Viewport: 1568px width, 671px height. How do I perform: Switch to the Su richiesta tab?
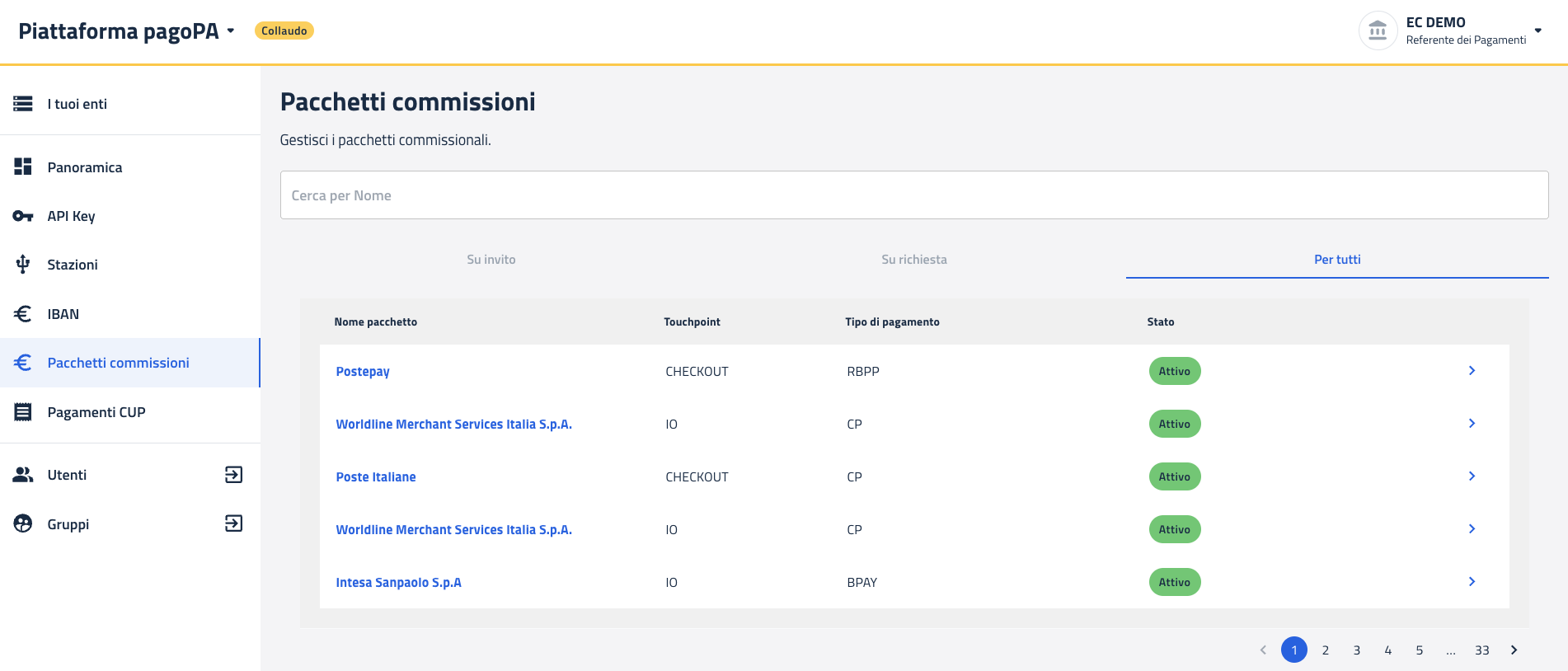(913, 260)
